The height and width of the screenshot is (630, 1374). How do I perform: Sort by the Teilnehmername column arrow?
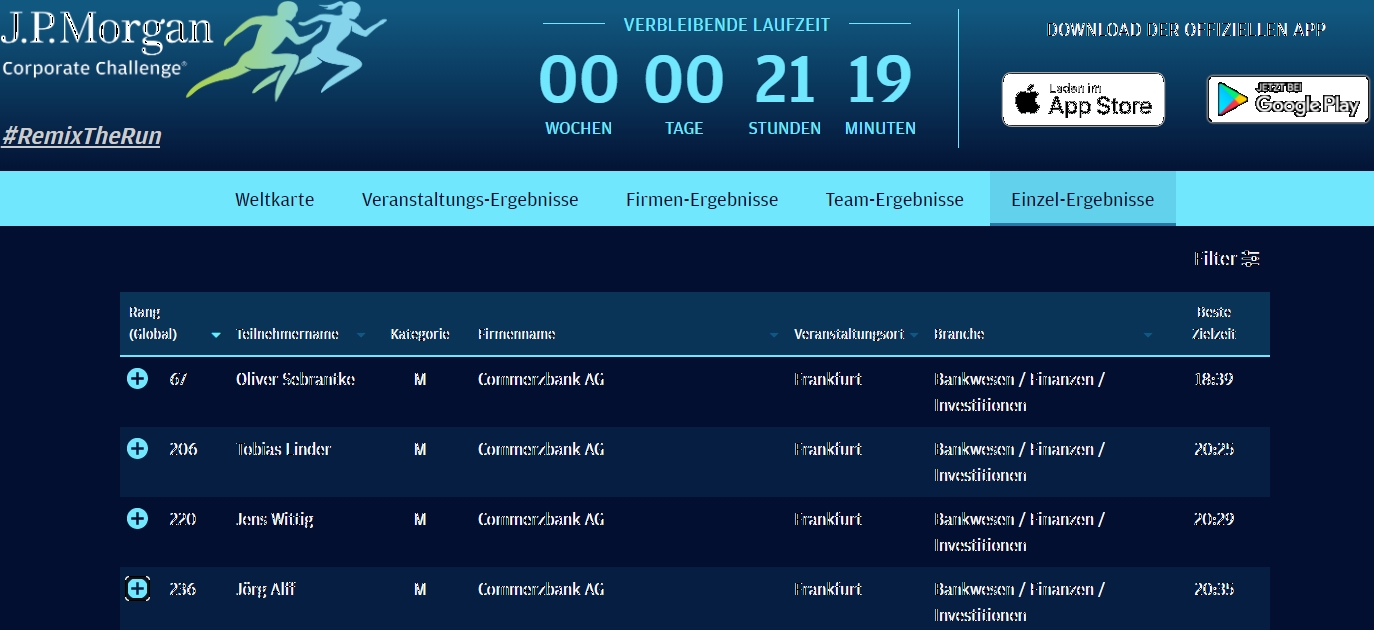coord(361,335)
